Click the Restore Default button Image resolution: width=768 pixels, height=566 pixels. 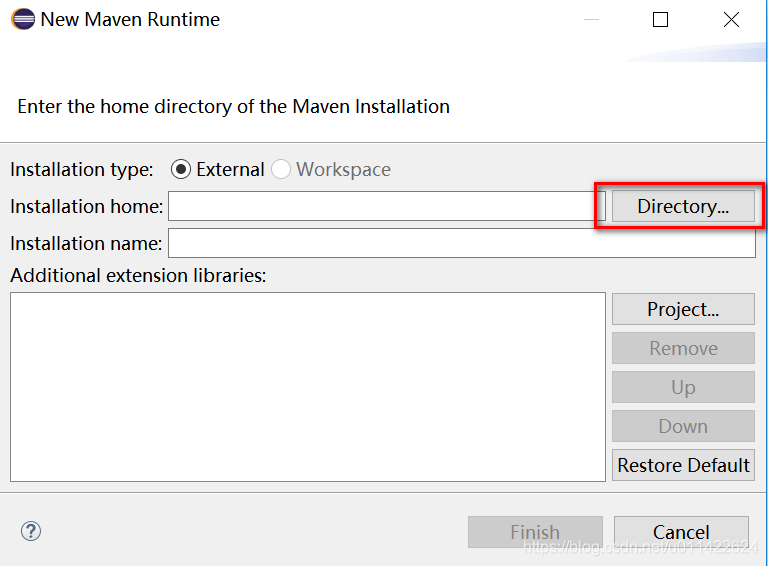pyautogui.click(x=683, y=465)
